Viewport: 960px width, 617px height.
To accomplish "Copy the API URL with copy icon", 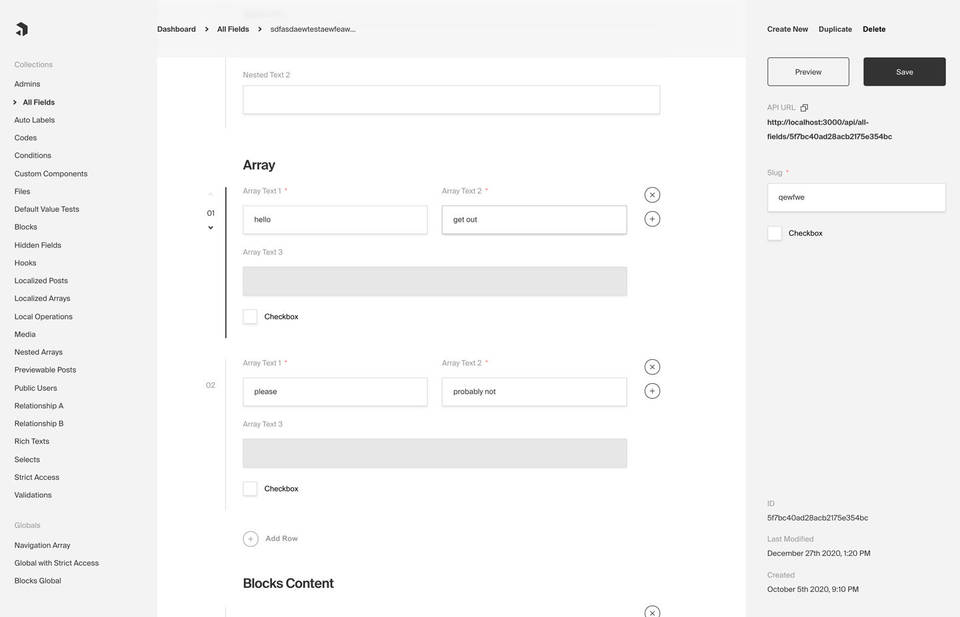I will 804,108.
